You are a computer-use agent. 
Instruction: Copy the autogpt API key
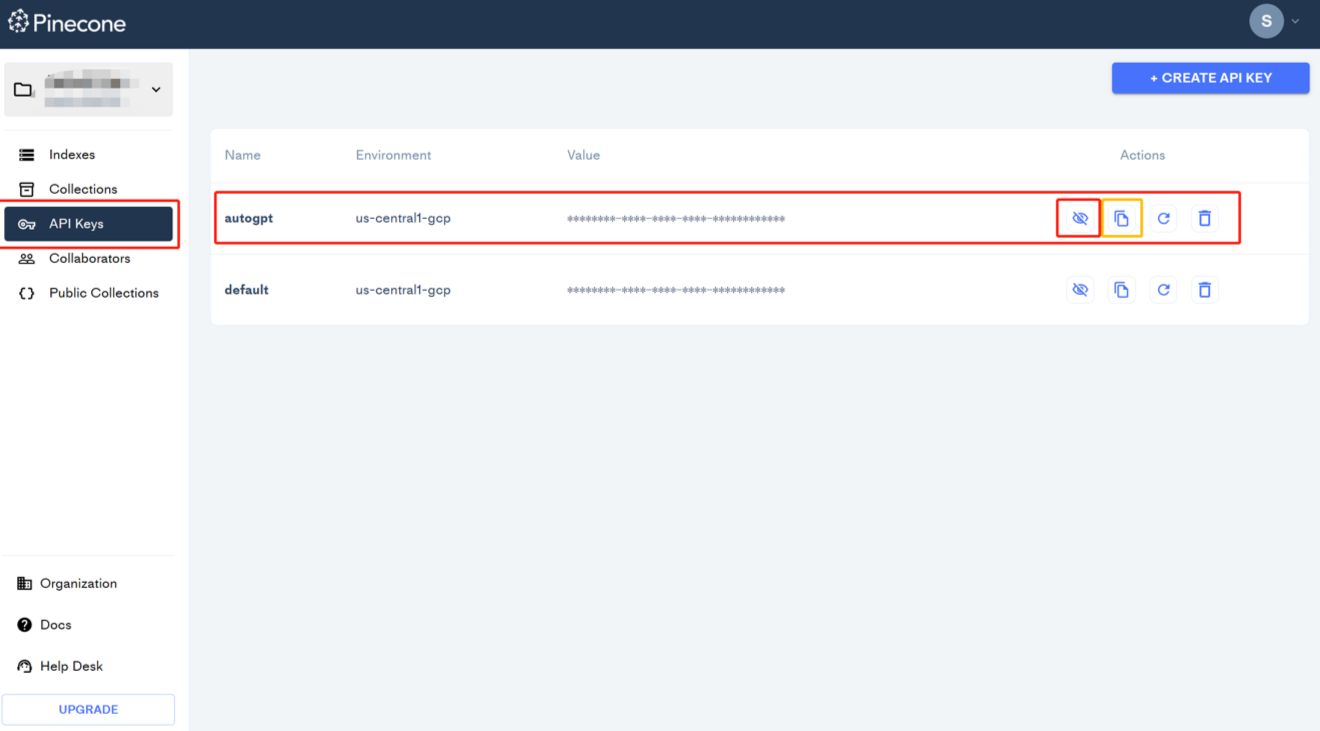click(1122, 218)
